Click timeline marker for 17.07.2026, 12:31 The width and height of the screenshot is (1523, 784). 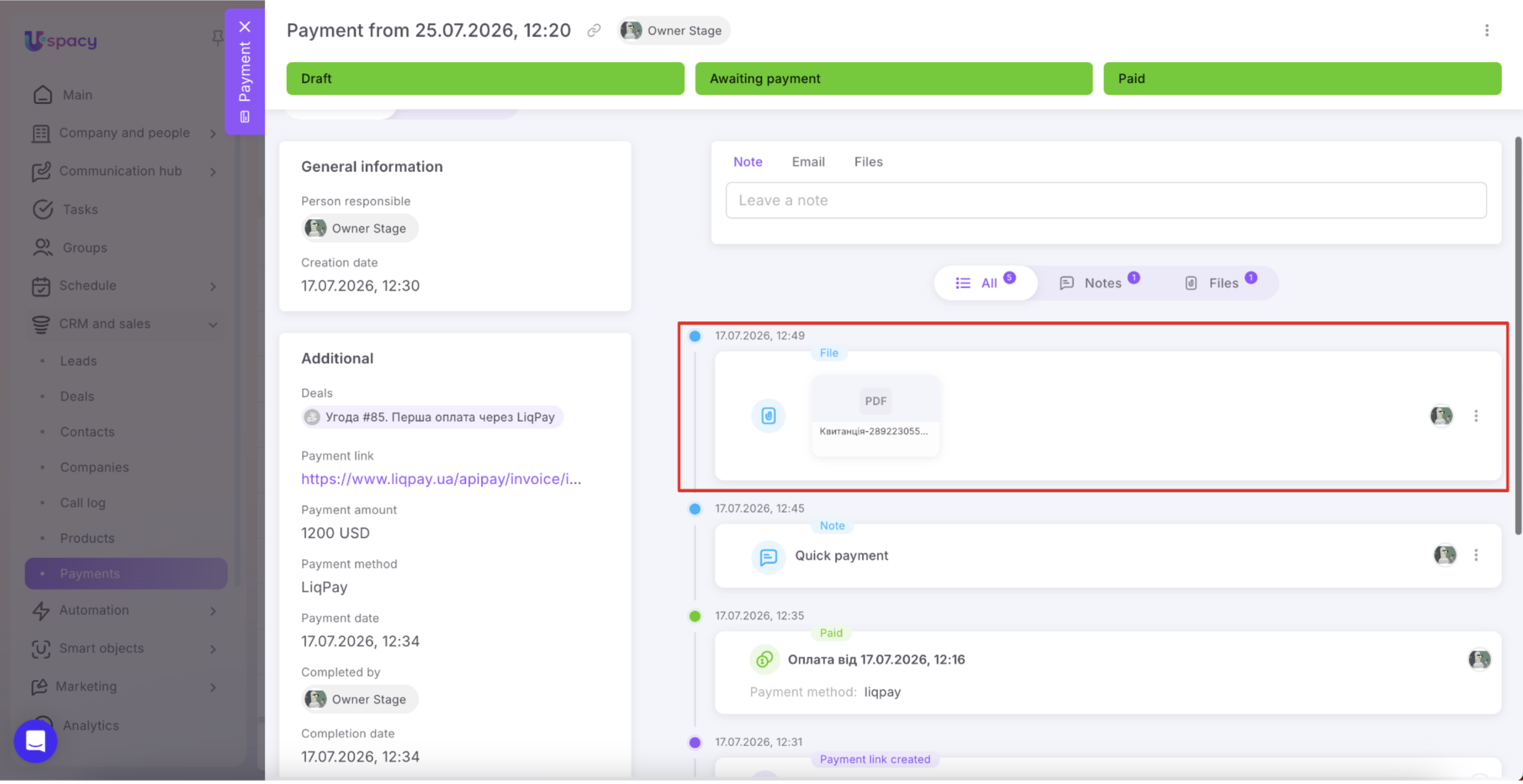tap(695, 742)
